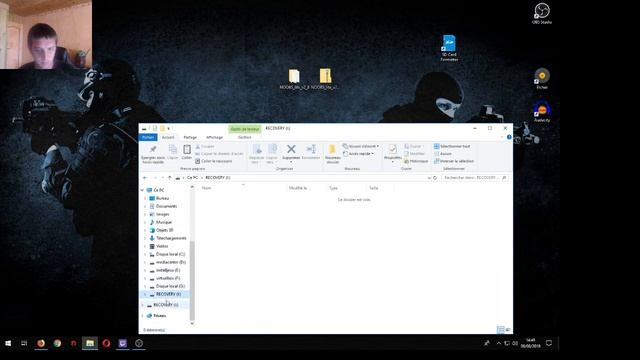The height and width of the screenshot is (360, 640).
Task: Open the Nouvel élément dropdown
Action: point(361,146)
